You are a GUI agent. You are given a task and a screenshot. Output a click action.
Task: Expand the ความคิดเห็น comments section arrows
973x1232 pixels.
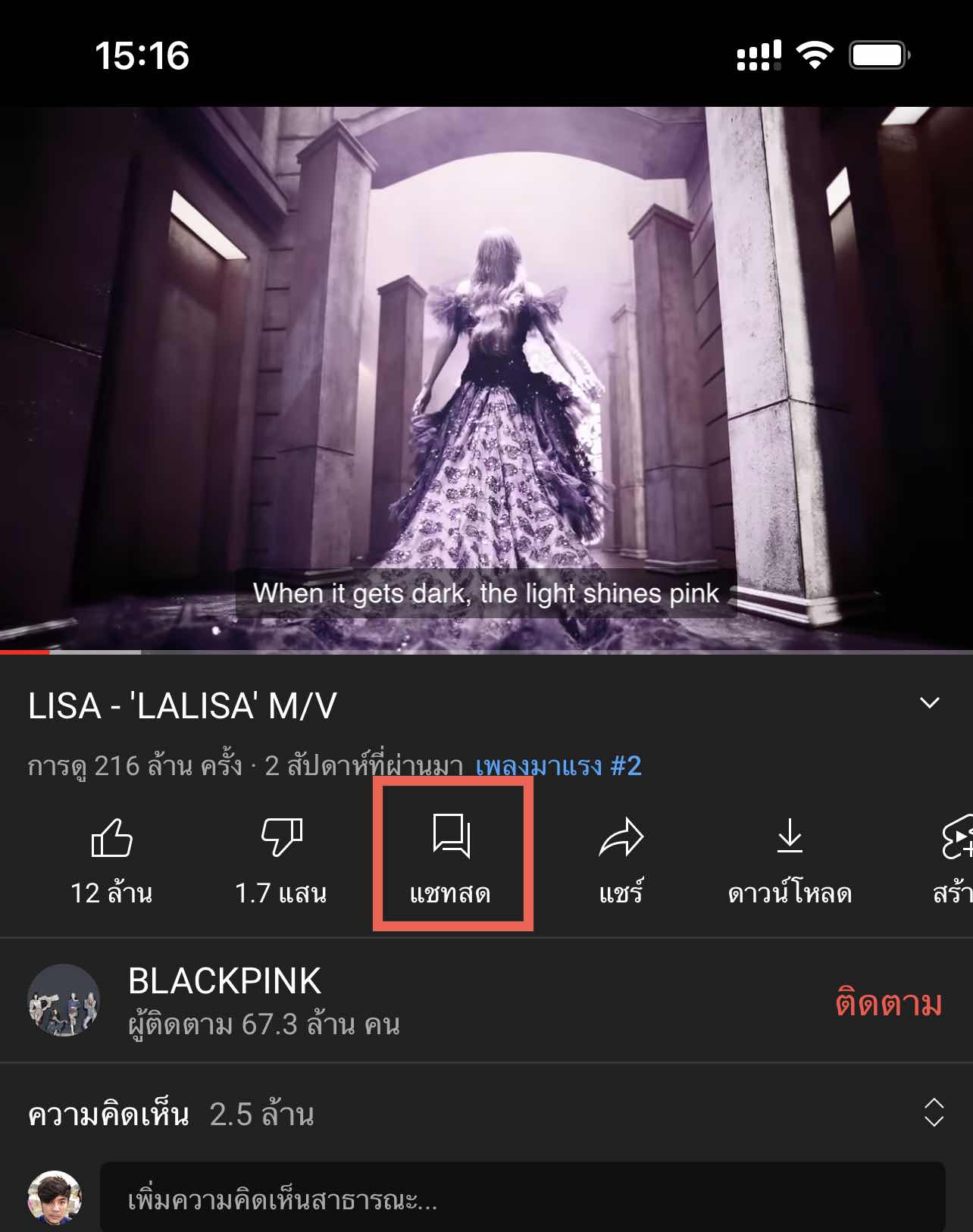click(x=934, y=1112)
